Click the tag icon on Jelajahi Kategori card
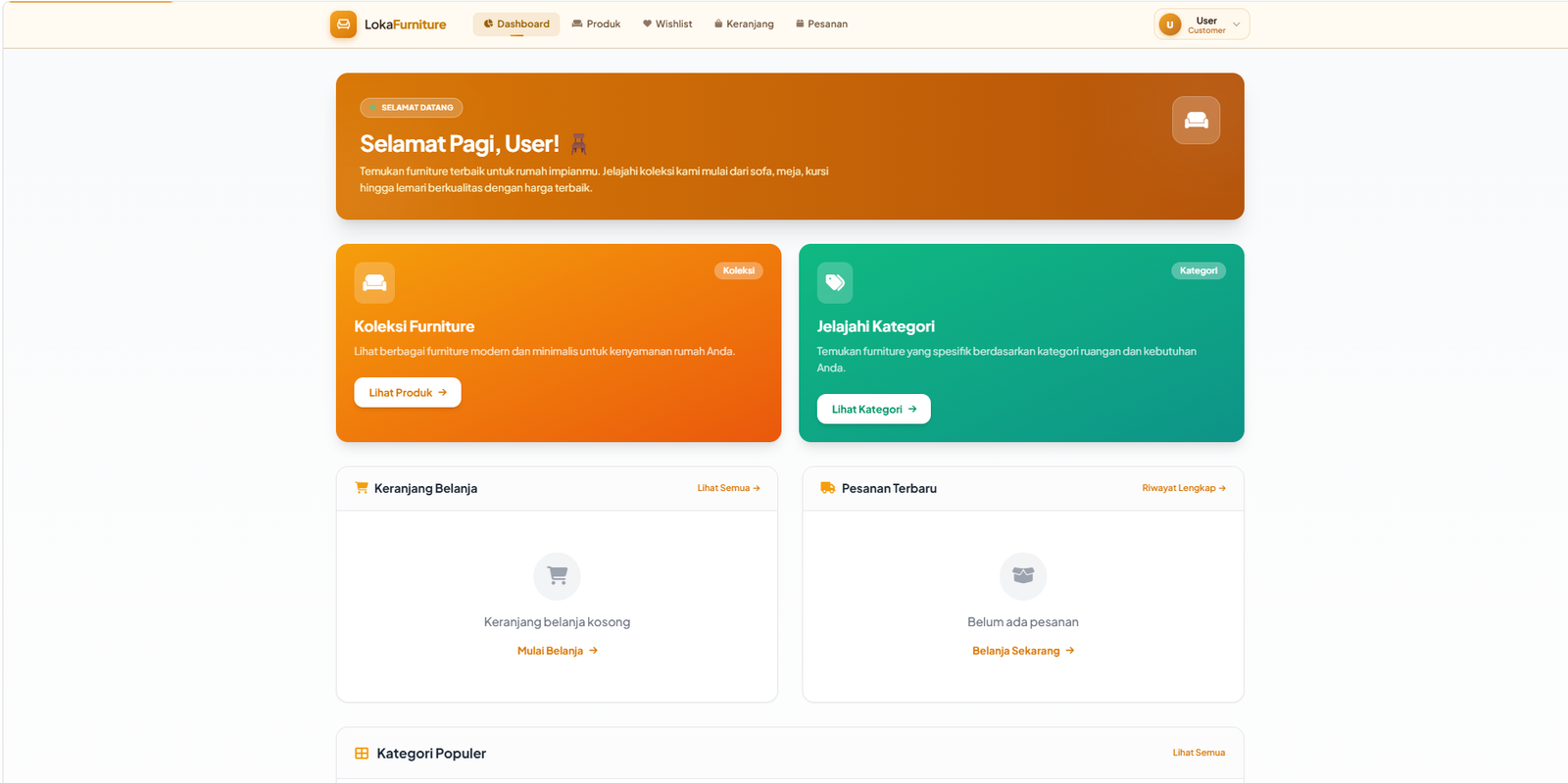 835,282
